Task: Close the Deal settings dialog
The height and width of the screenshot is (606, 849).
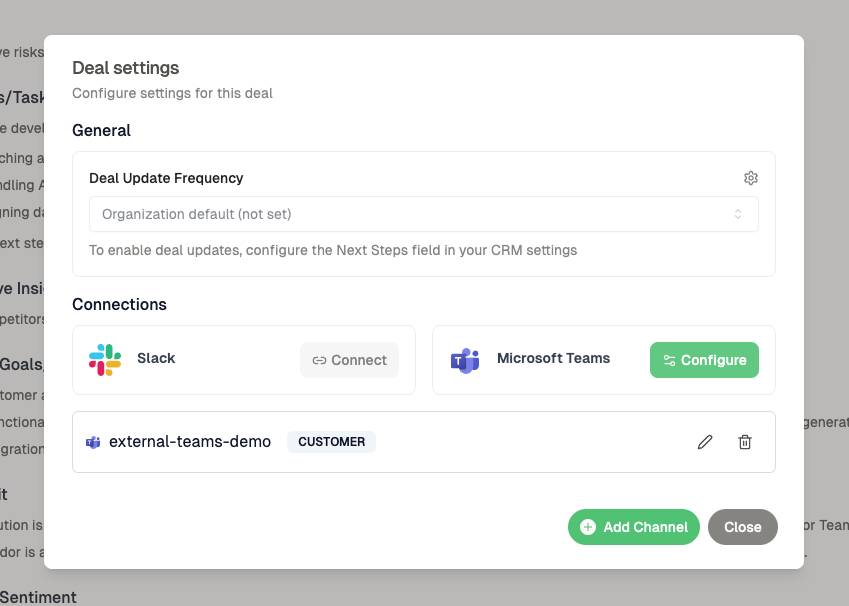Action: 742,527
